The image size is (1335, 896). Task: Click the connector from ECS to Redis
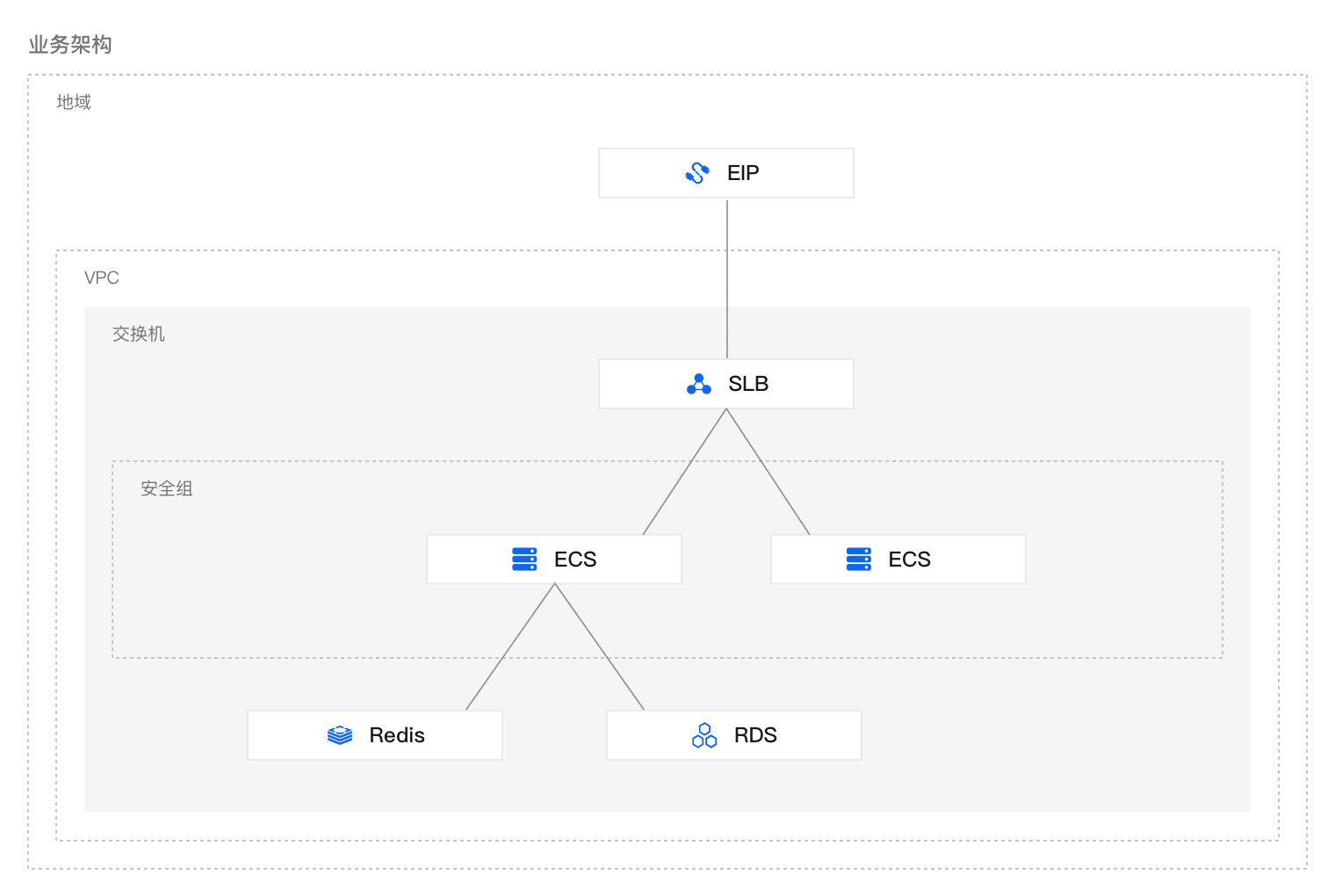[510, 647]
